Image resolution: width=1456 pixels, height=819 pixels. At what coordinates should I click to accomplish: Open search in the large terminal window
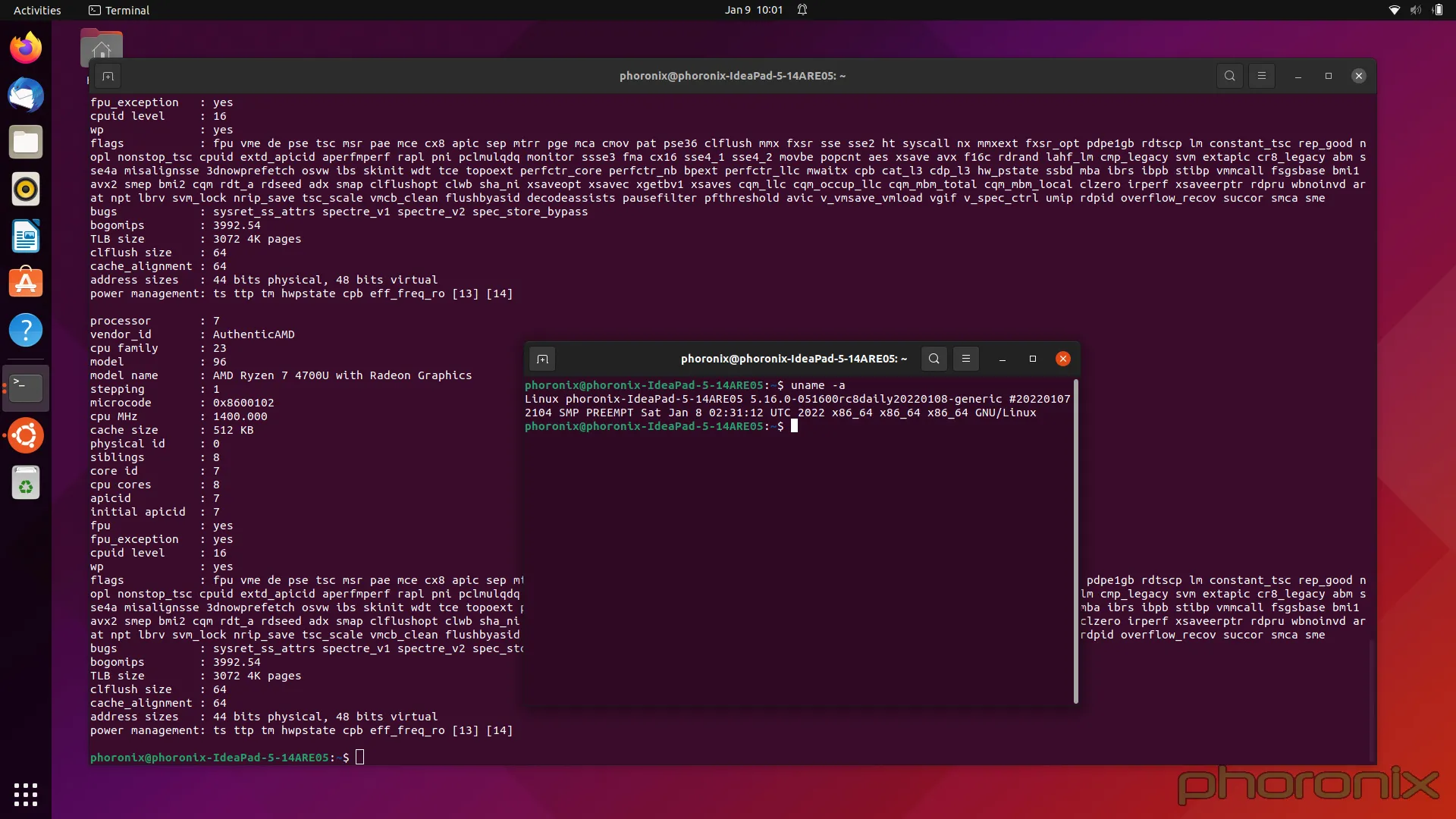click(x=1229, y=76)
